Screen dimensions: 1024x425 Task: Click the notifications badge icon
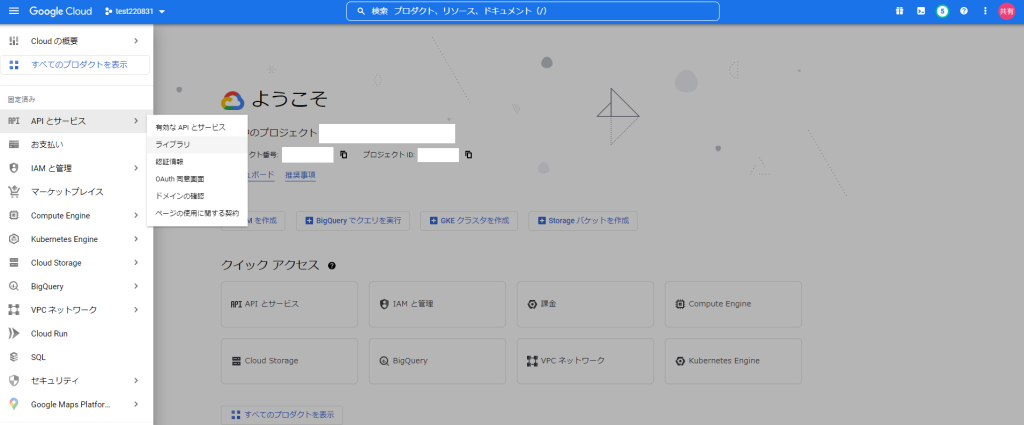tap(942, 11)
